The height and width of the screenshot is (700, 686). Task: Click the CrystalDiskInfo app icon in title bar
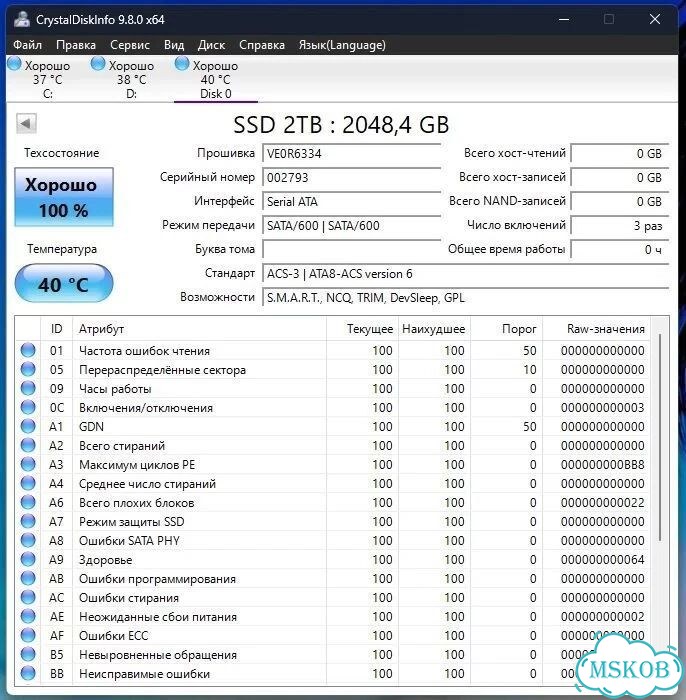(21, 20)
